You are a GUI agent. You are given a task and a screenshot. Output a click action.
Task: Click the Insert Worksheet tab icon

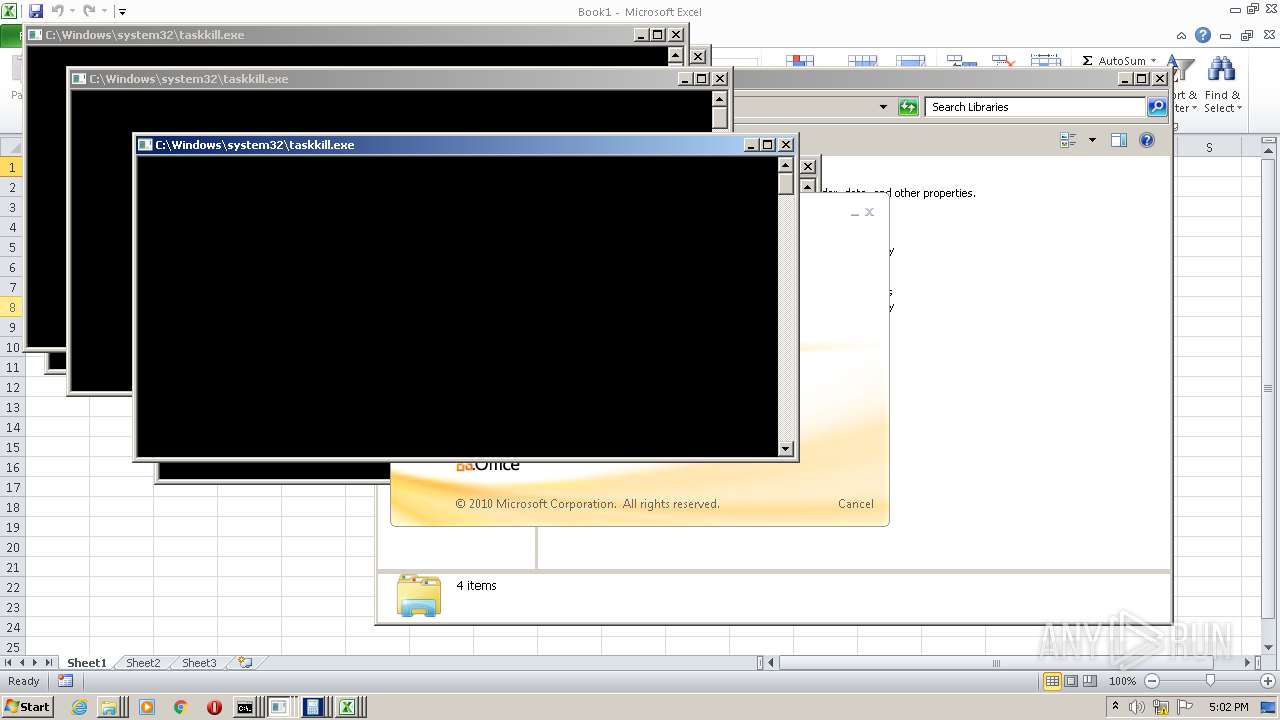coord(245,663)
